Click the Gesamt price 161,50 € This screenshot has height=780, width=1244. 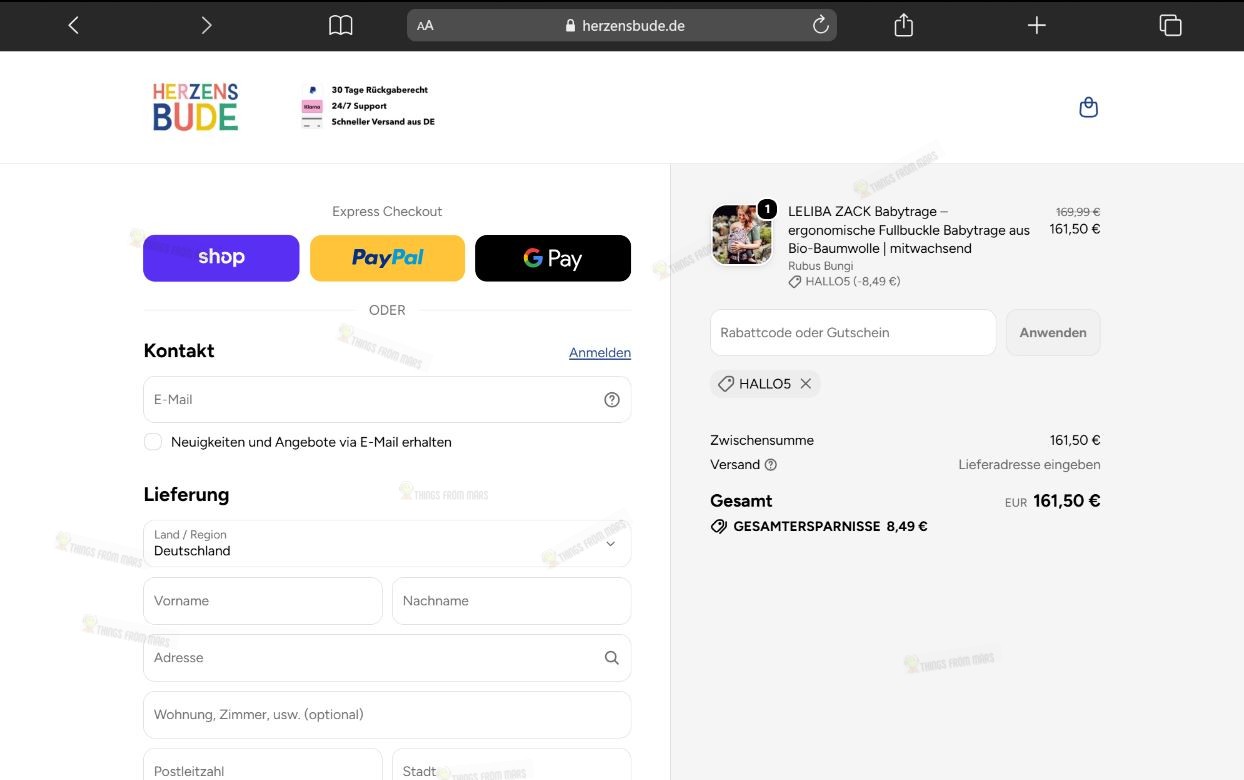pos(1067,501)
